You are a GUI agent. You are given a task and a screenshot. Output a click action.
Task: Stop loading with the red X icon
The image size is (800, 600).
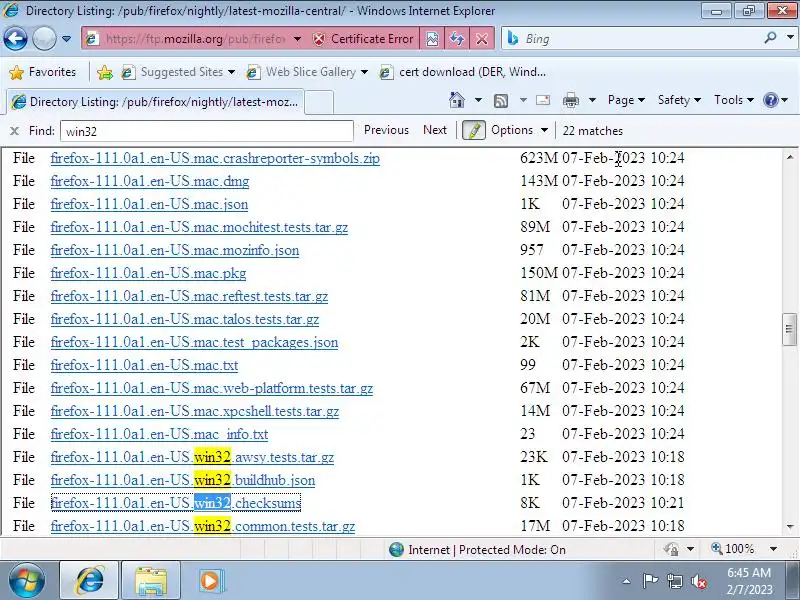point(481,39)
